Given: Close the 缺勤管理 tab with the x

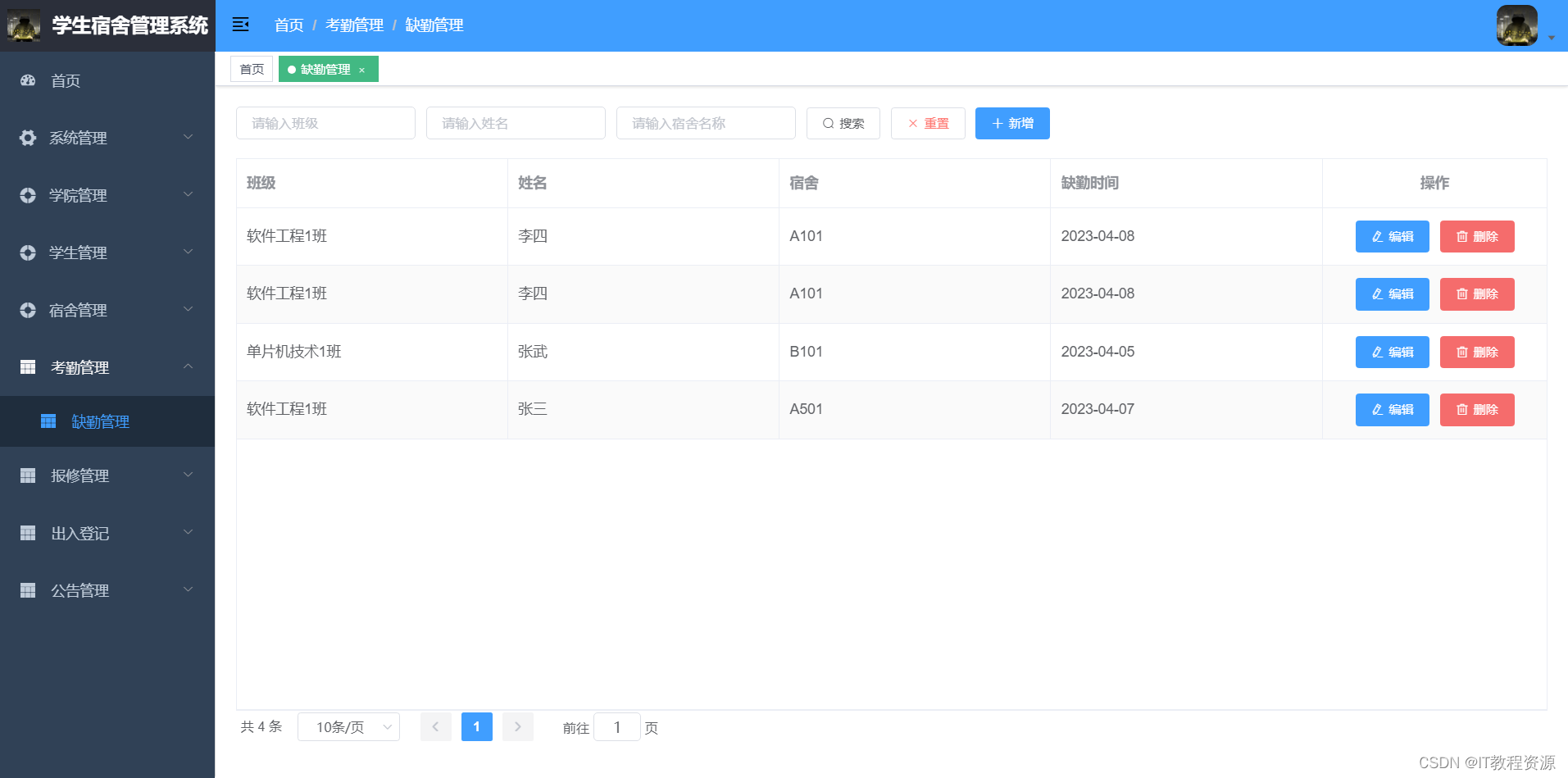Looking at the screenshot, I should click(x=361, y=70).
